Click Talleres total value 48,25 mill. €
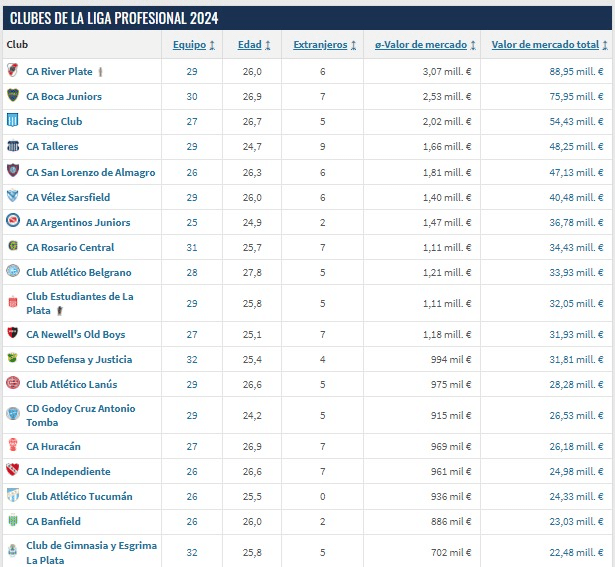615x567 pixels. click(x=576, y=147)
